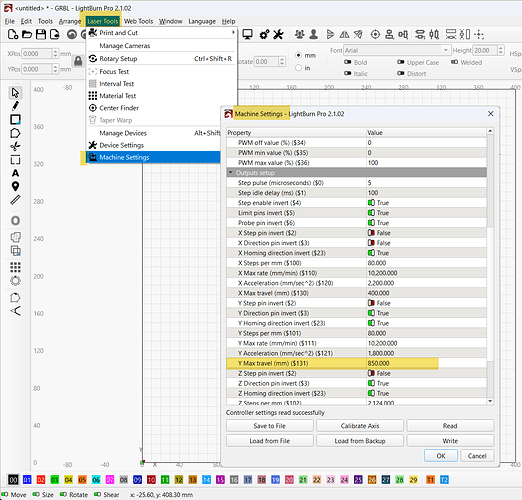
Task: Select the Offset Shapes tool
Action: 15,221
